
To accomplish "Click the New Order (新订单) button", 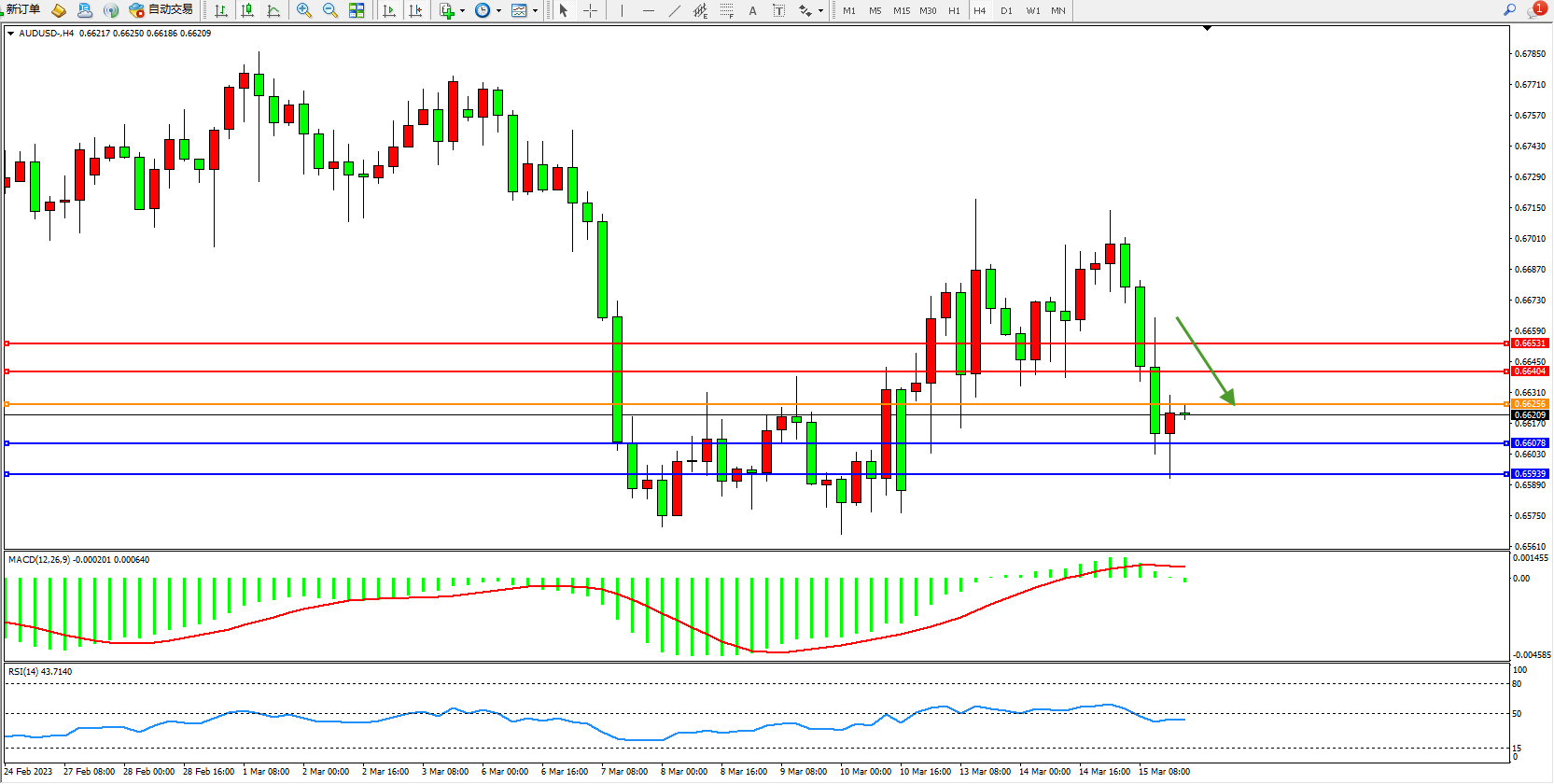I will pyautogui.click(x=22, y=10).
